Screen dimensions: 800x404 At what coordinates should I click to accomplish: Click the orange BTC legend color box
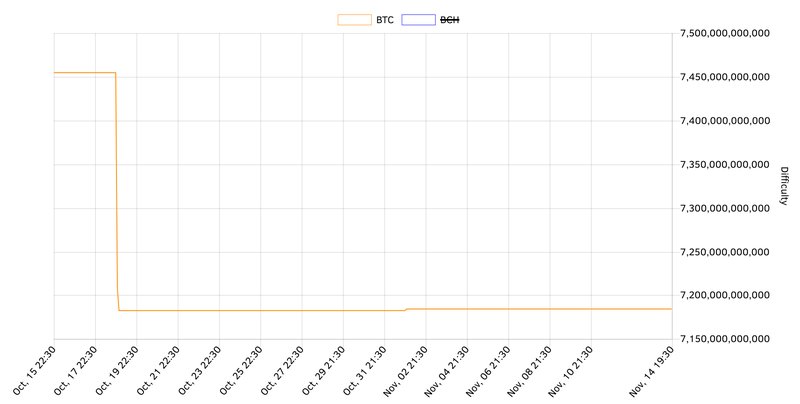click(x=354, y=19)
